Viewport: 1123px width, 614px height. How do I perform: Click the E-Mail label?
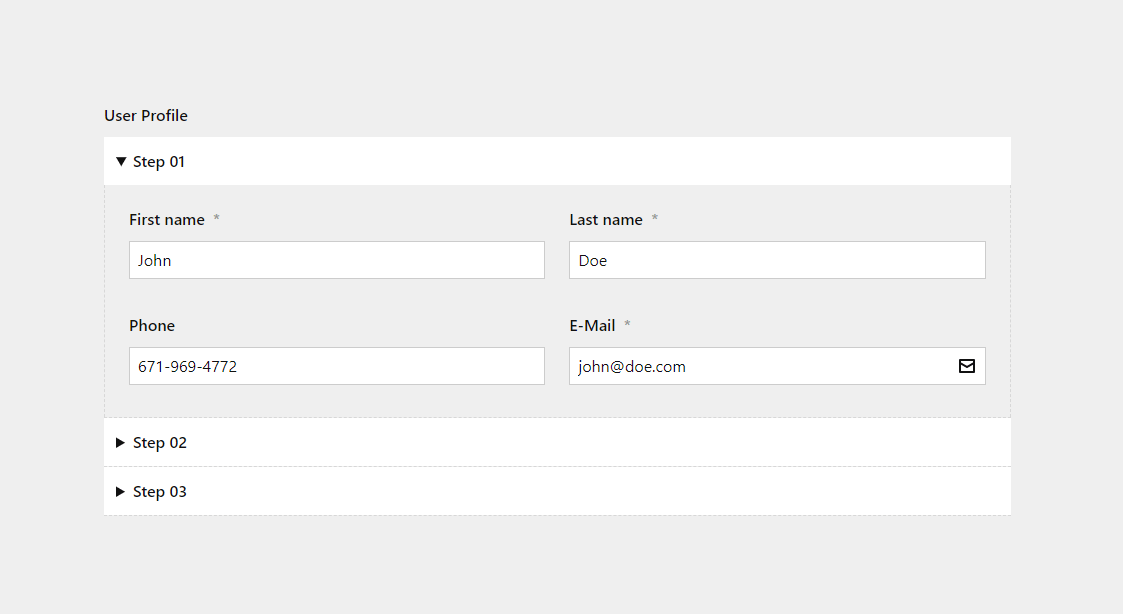591,325
